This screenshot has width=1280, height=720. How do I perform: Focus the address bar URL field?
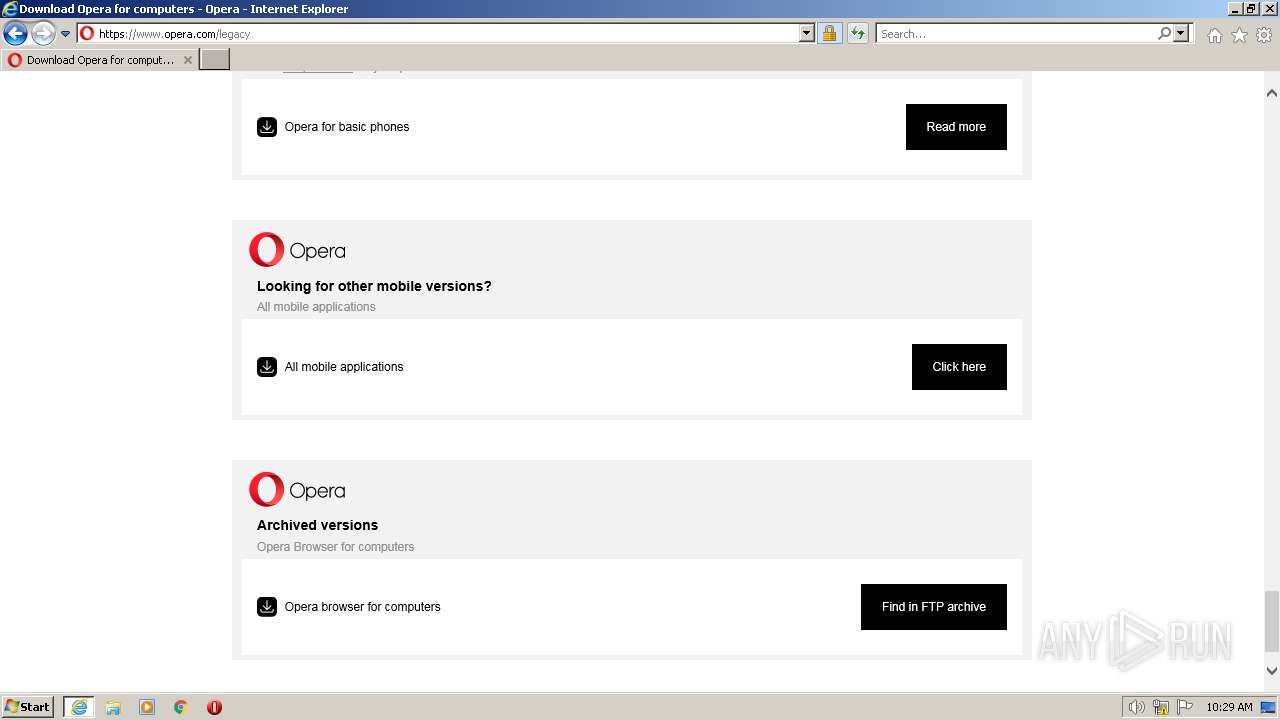pos(447,33)
